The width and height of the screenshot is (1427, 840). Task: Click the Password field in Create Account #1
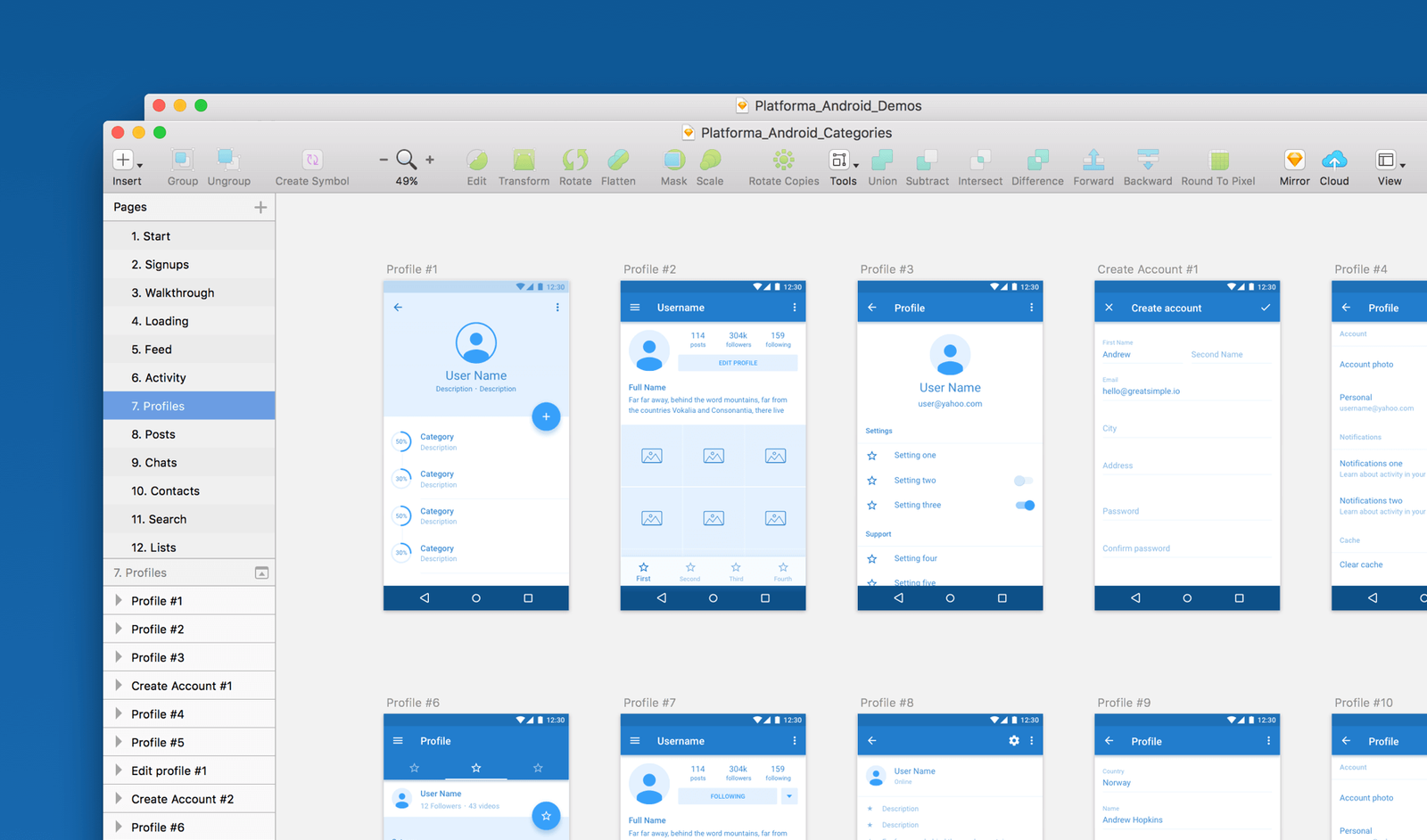[1187, 514]
